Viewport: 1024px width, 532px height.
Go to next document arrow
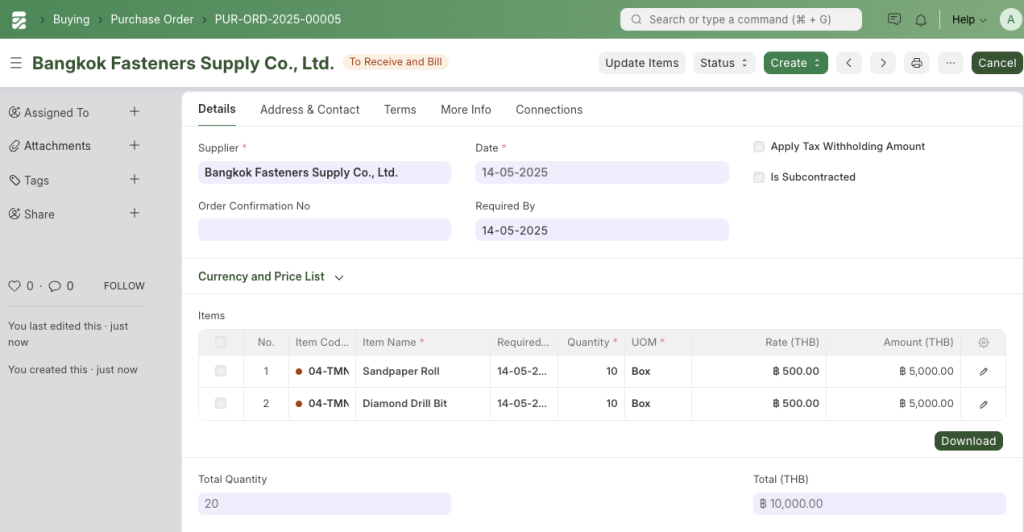point(883,63)
